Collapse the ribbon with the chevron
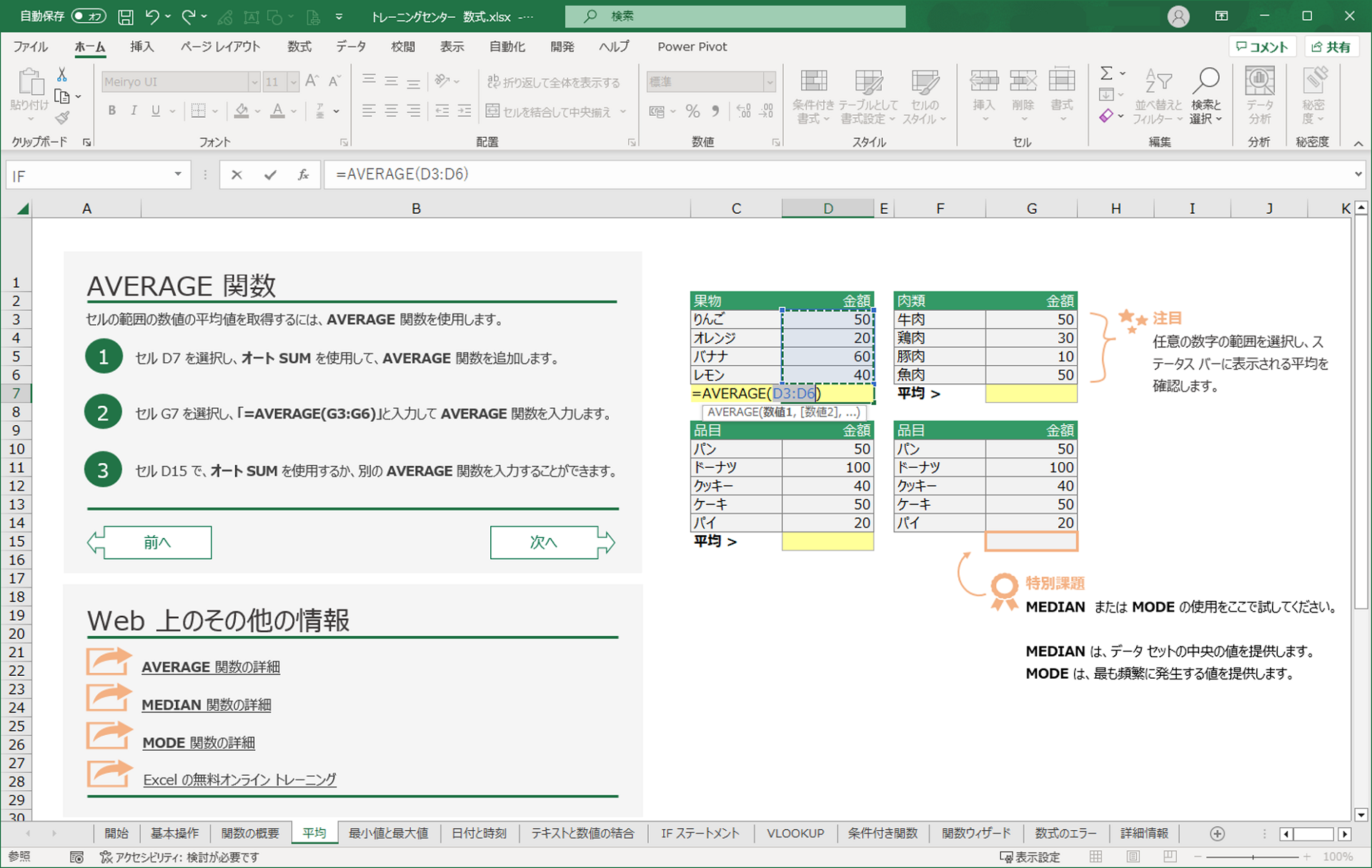Viewport: 1372px width, 868px height. click(x=1358, y=143)
